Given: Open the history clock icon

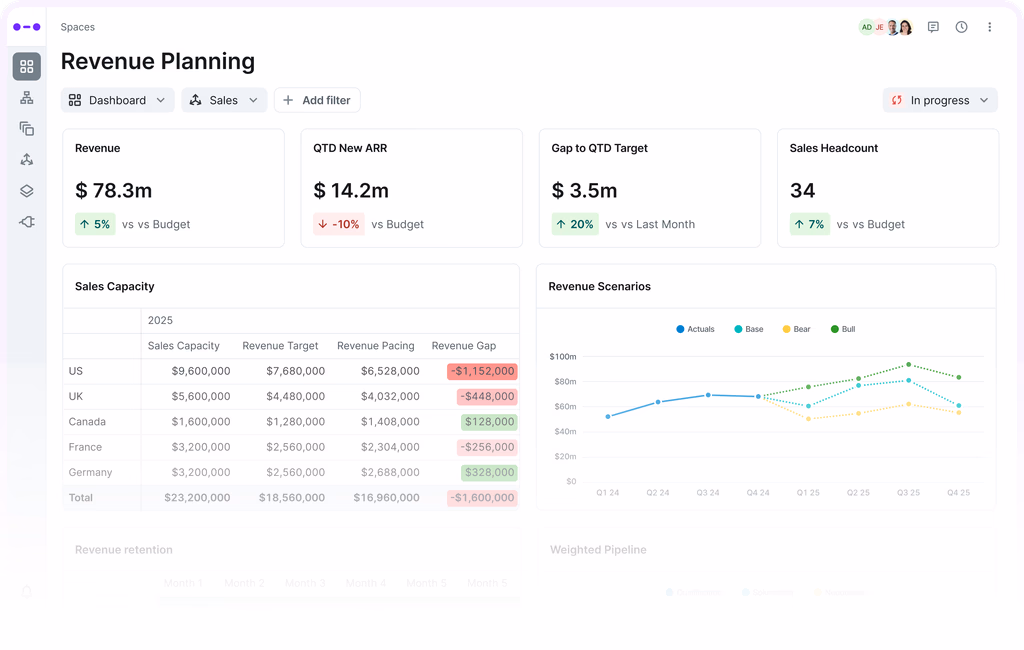Looking at the screenshot, I should (961, 27).
